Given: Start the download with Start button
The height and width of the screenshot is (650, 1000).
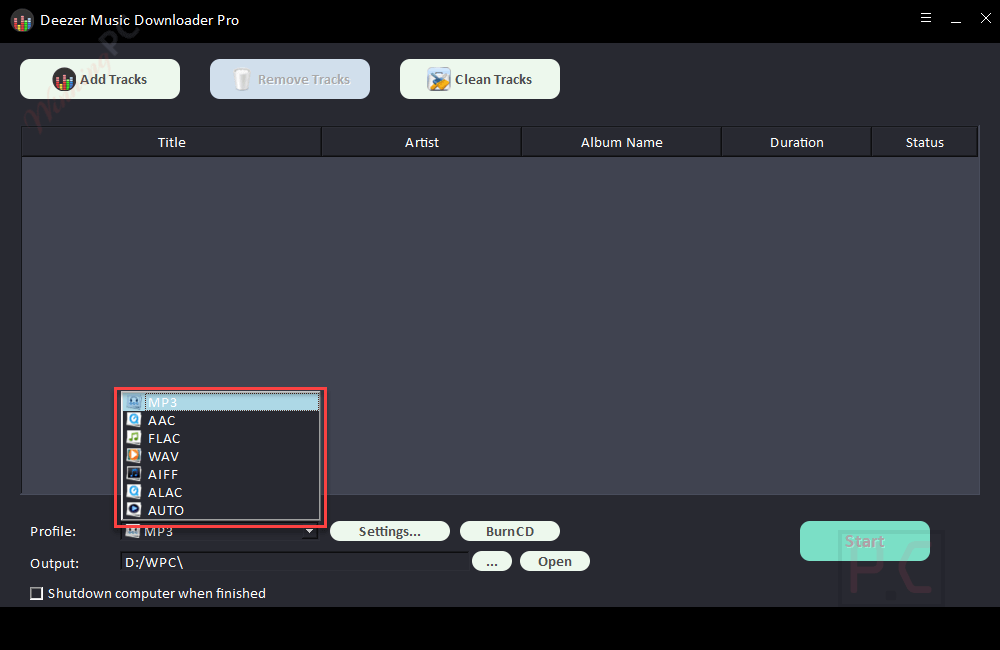Looking at the screenshot, I should 865,541.
